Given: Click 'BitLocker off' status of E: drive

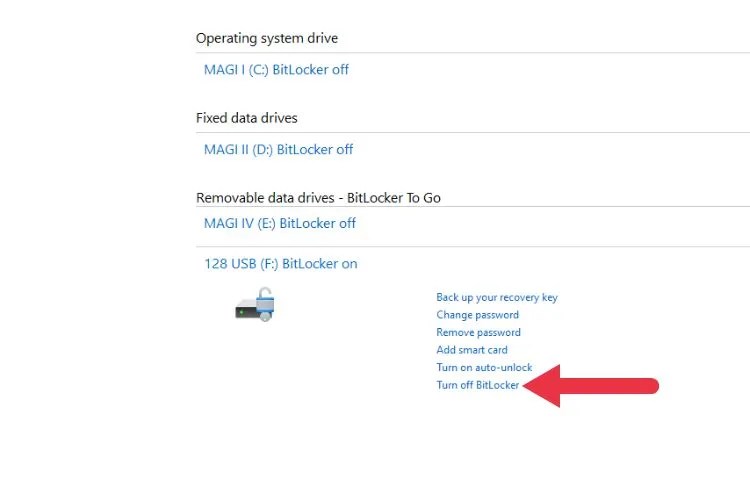Looking at the screenshot, I should pyautogui.click(x=318, y=223).
